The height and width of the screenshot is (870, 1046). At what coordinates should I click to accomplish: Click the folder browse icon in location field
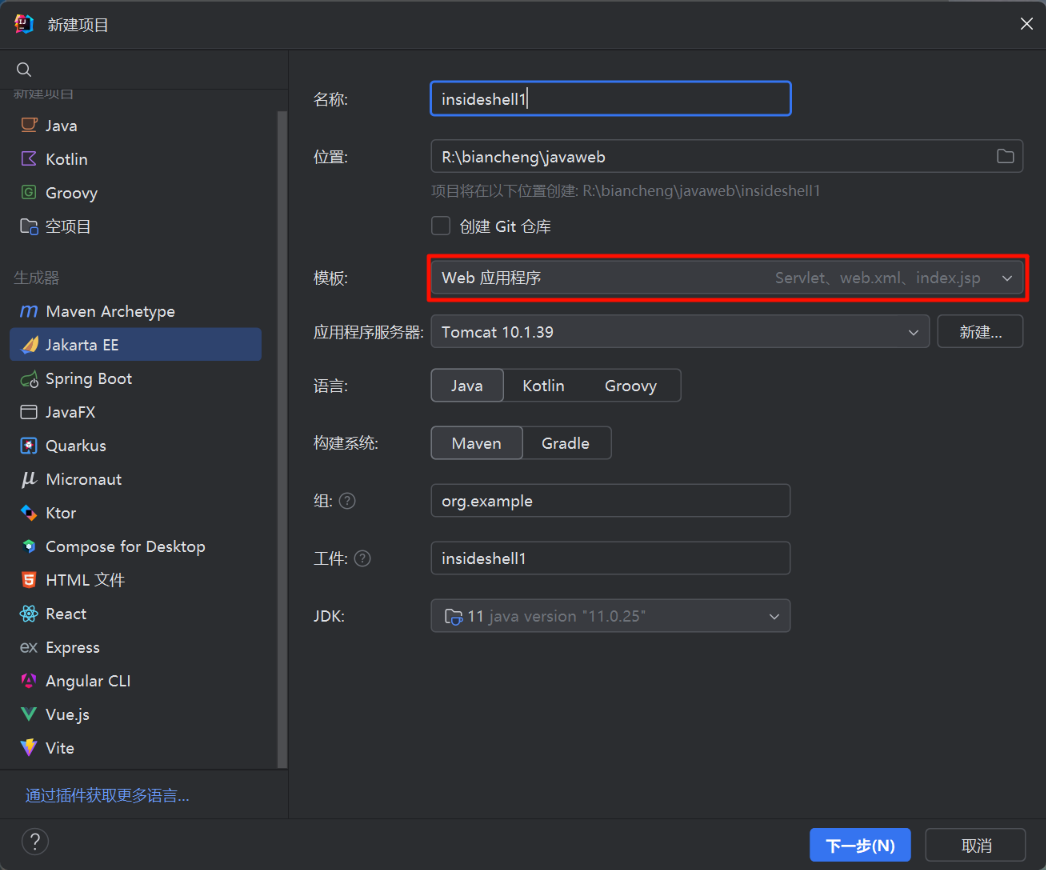pos(1005,156)
